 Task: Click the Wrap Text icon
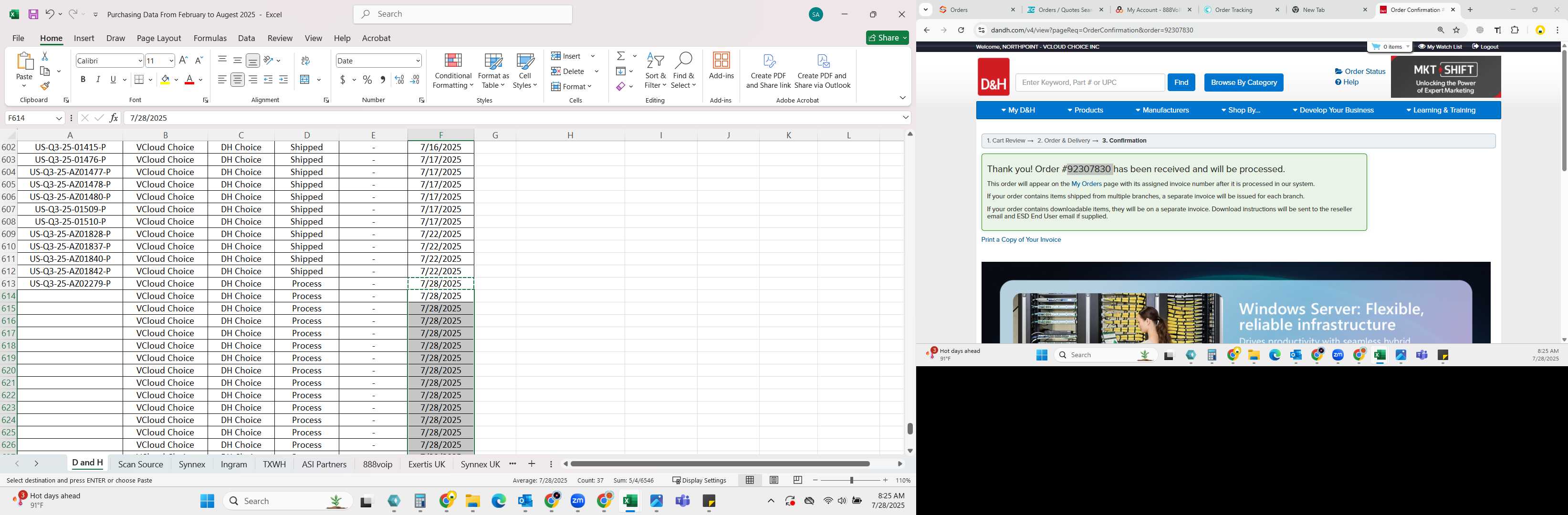point(305,60)
